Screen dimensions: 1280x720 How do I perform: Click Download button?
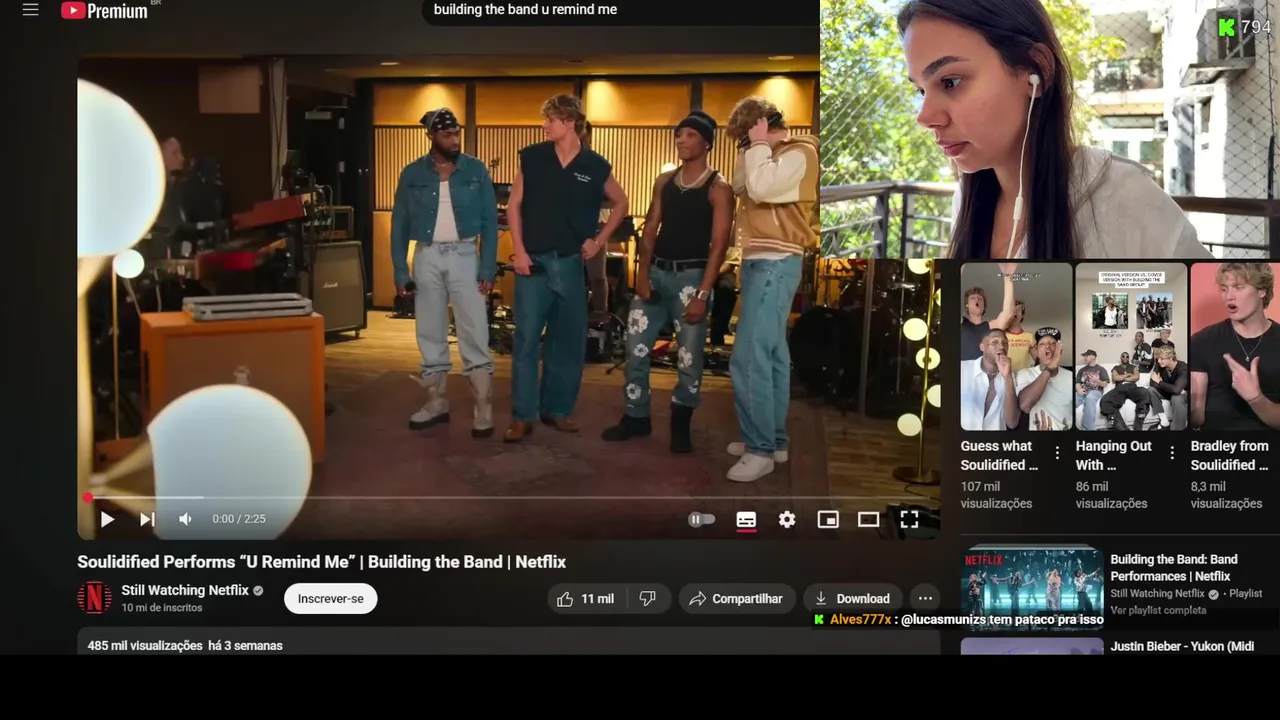pos(853,598)
